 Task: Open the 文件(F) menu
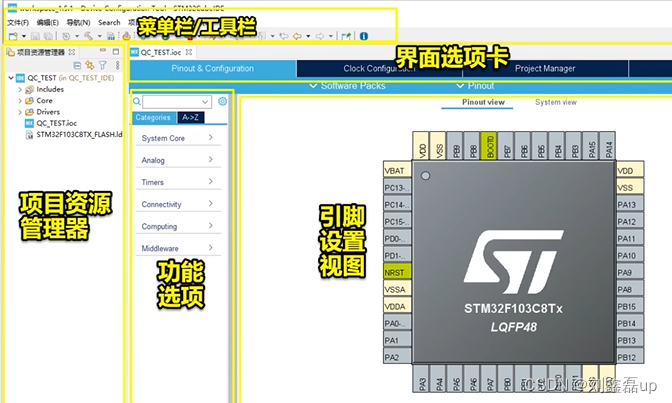point(18,22)
